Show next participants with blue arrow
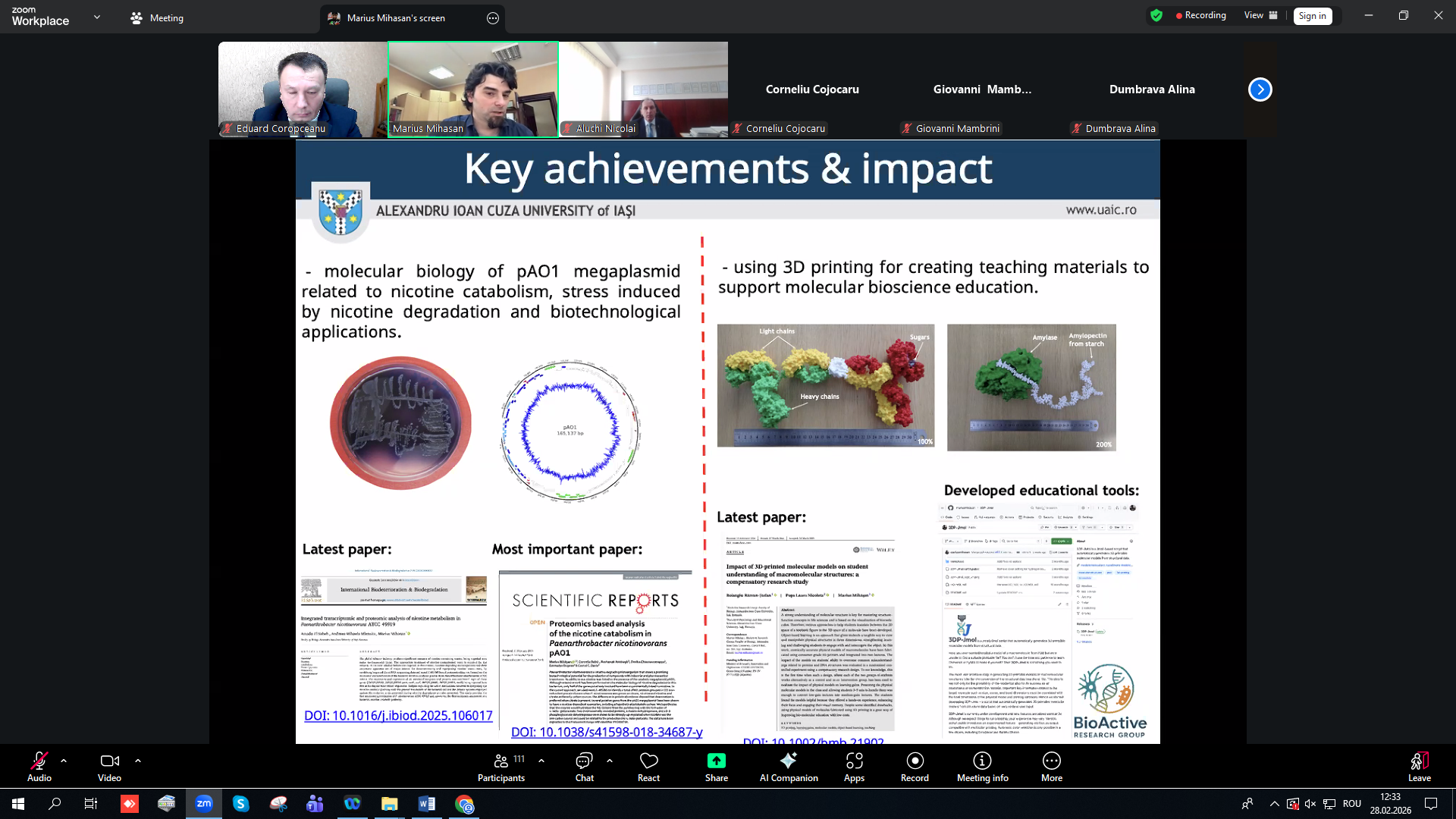This screenshot has height=819, width=1456. point(1260,89)
